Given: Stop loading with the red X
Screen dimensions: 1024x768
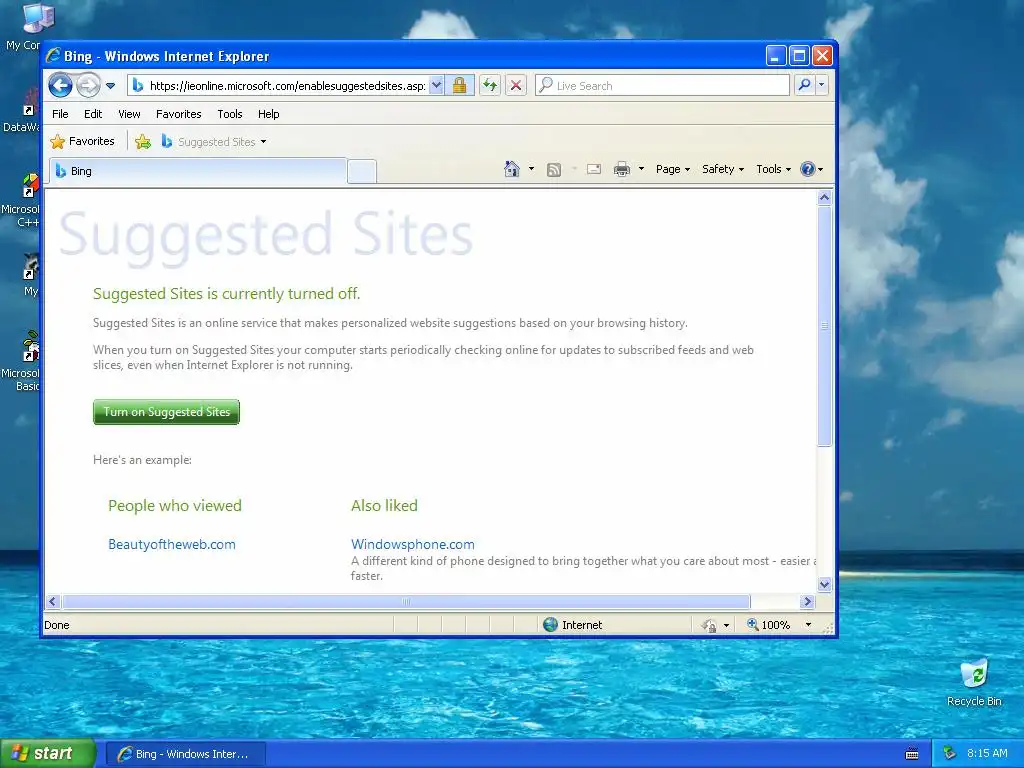Looking at the screenshot, I should pyautogui.click(x=516, y=86).
